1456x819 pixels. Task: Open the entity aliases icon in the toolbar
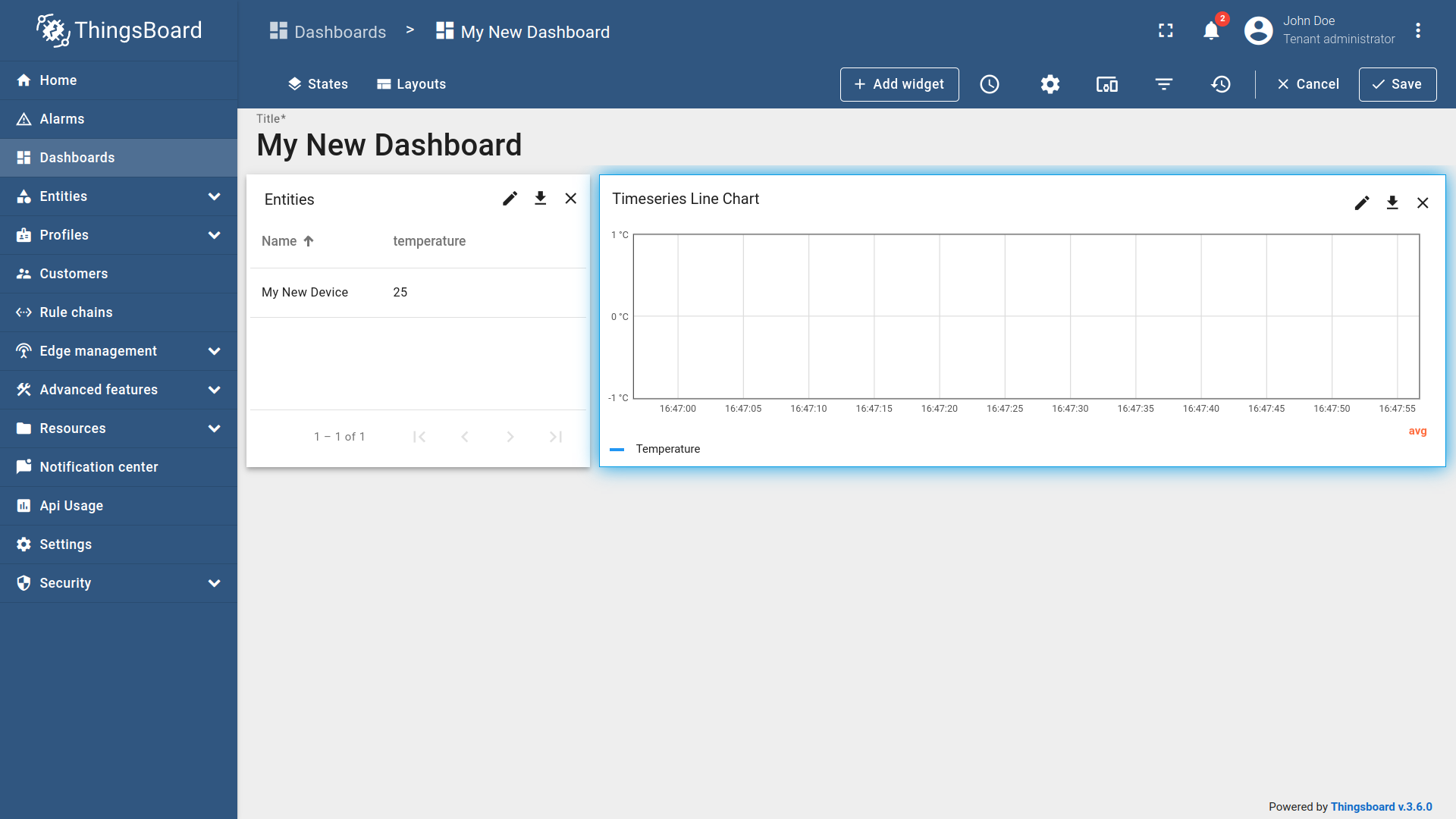(1107, 84)
